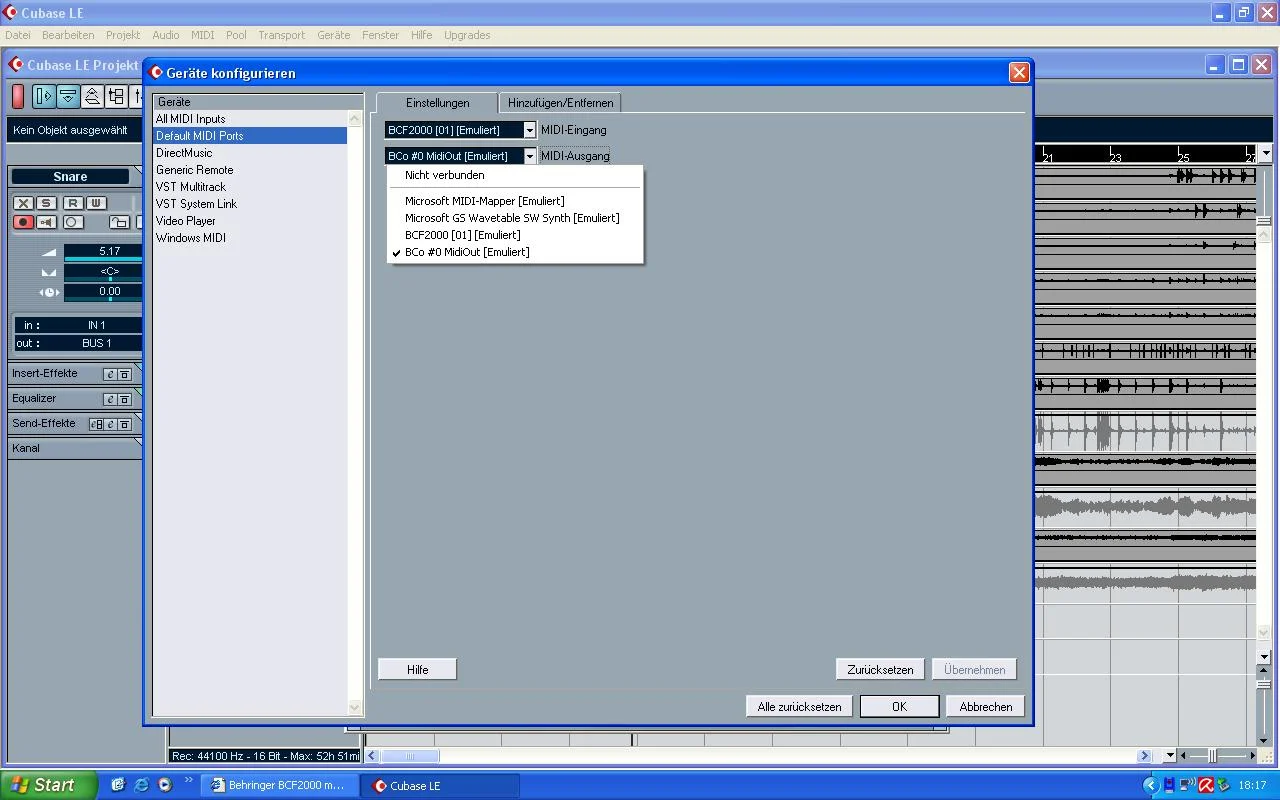Toggle the event info line toolbar button
The image size is (1280, 800).
68,96
